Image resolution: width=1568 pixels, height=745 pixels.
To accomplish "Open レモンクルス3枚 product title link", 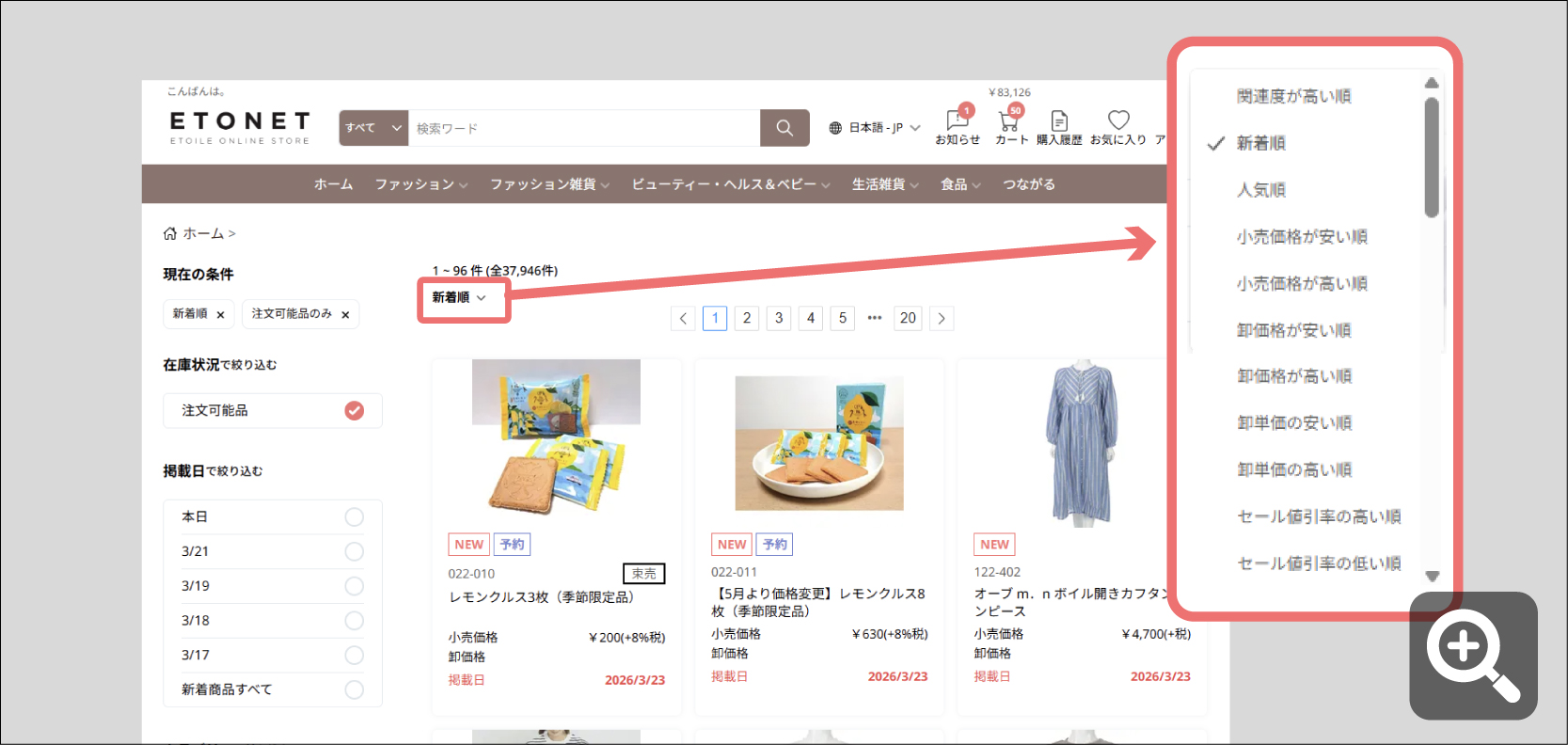I will coord(544,597).
